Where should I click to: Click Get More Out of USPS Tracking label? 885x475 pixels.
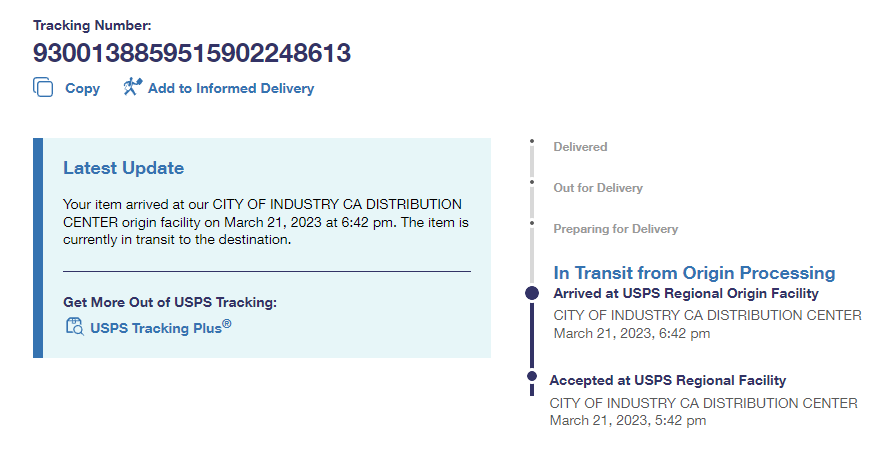tap(169, 302)
